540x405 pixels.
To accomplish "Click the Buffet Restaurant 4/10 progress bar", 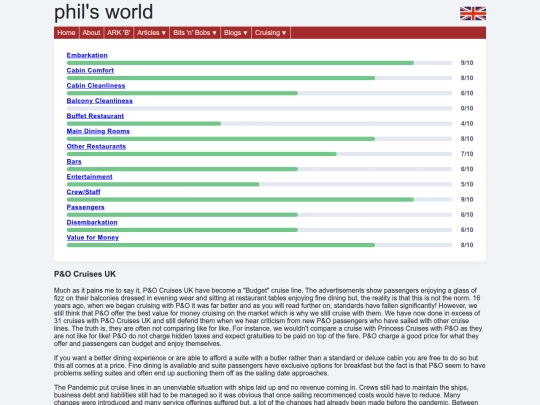I will [259, 123].
